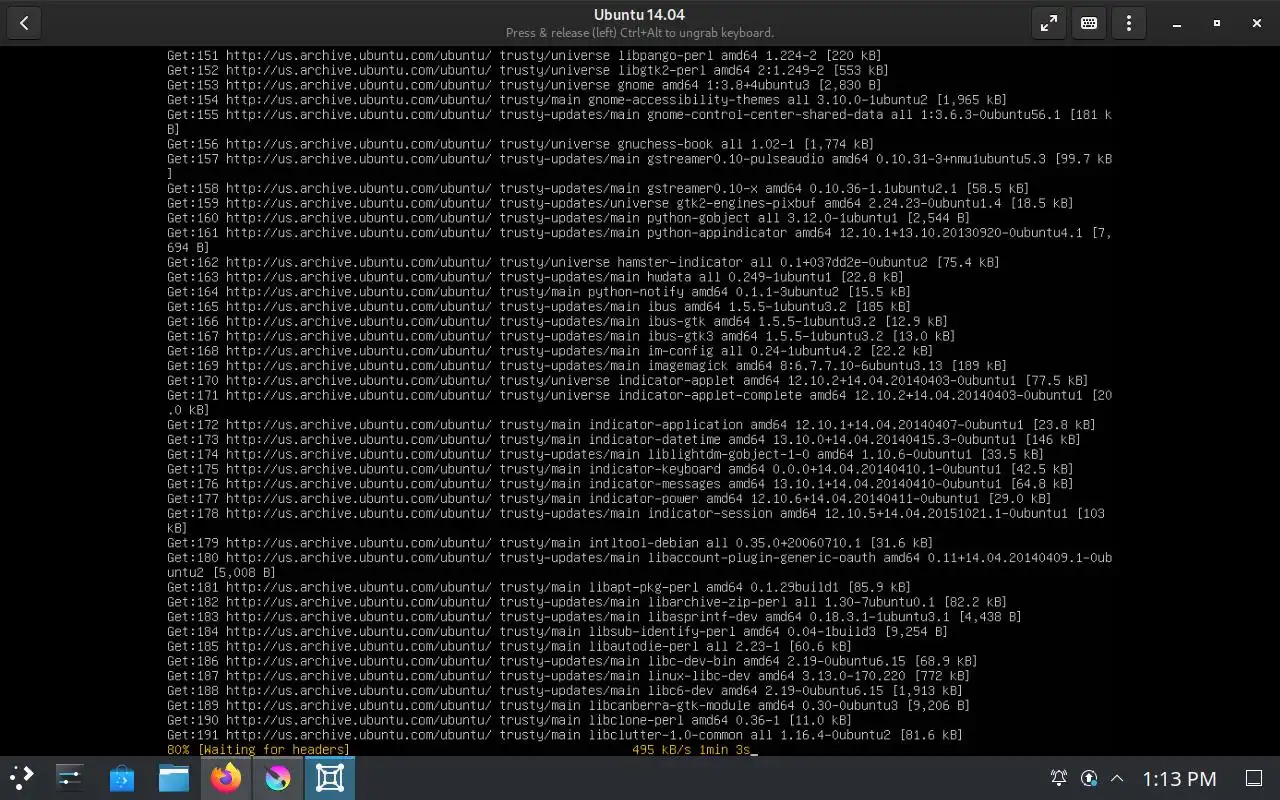Click the 'Get:190' libclone-perl line
This screenshot has height=800, width=1280.
(x=509, y=720)
